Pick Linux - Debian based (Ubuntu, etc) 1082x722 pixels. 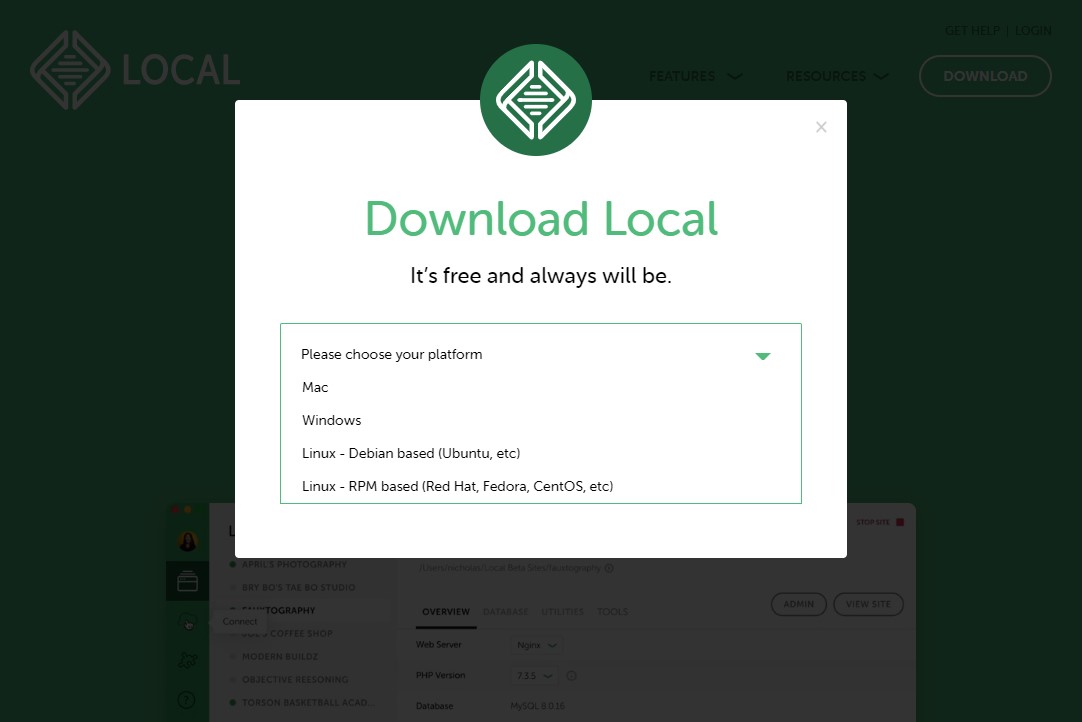(x=411, y=454)
